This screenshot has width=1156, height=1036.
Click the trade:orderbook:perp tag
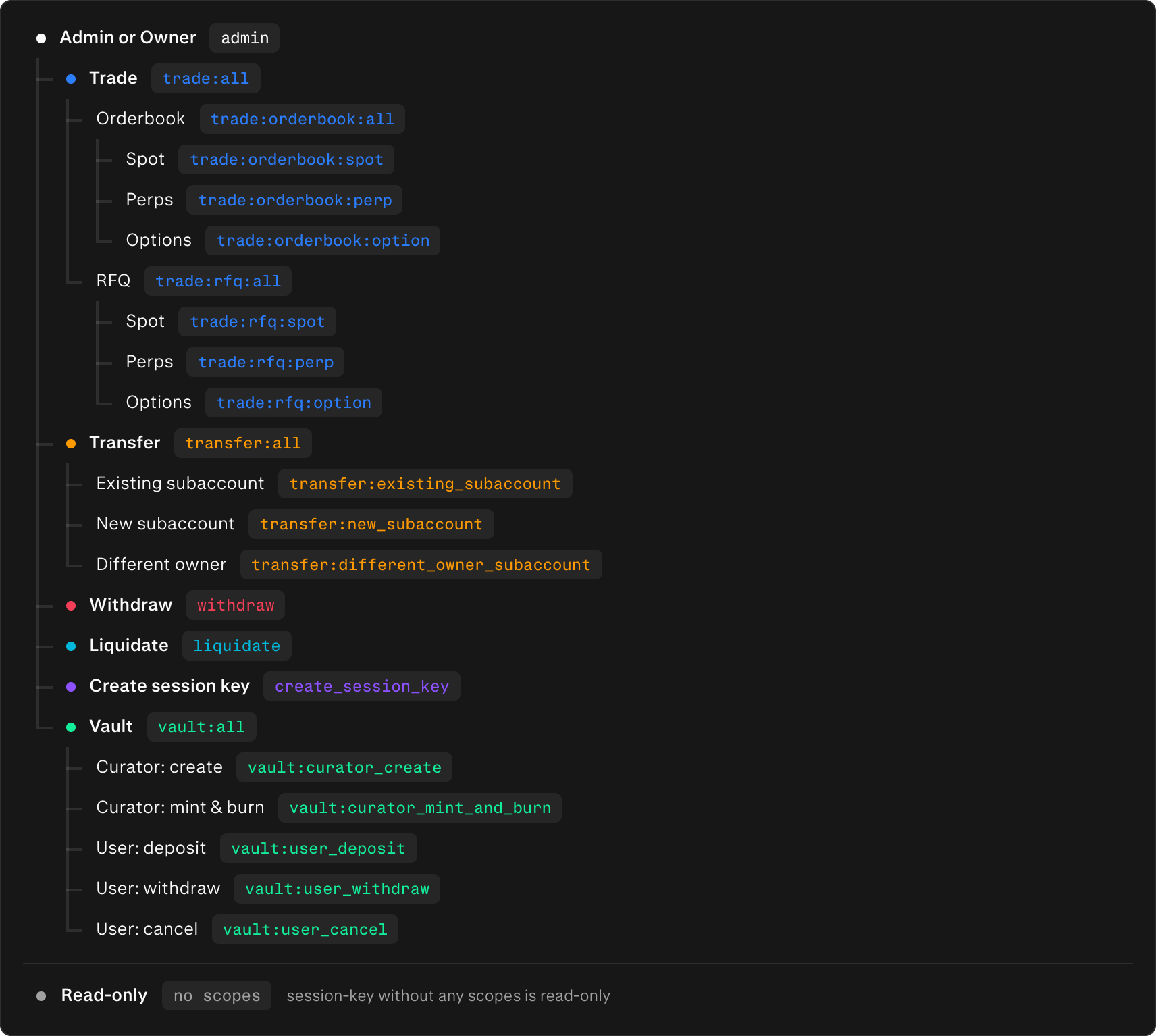click(294, 200)
